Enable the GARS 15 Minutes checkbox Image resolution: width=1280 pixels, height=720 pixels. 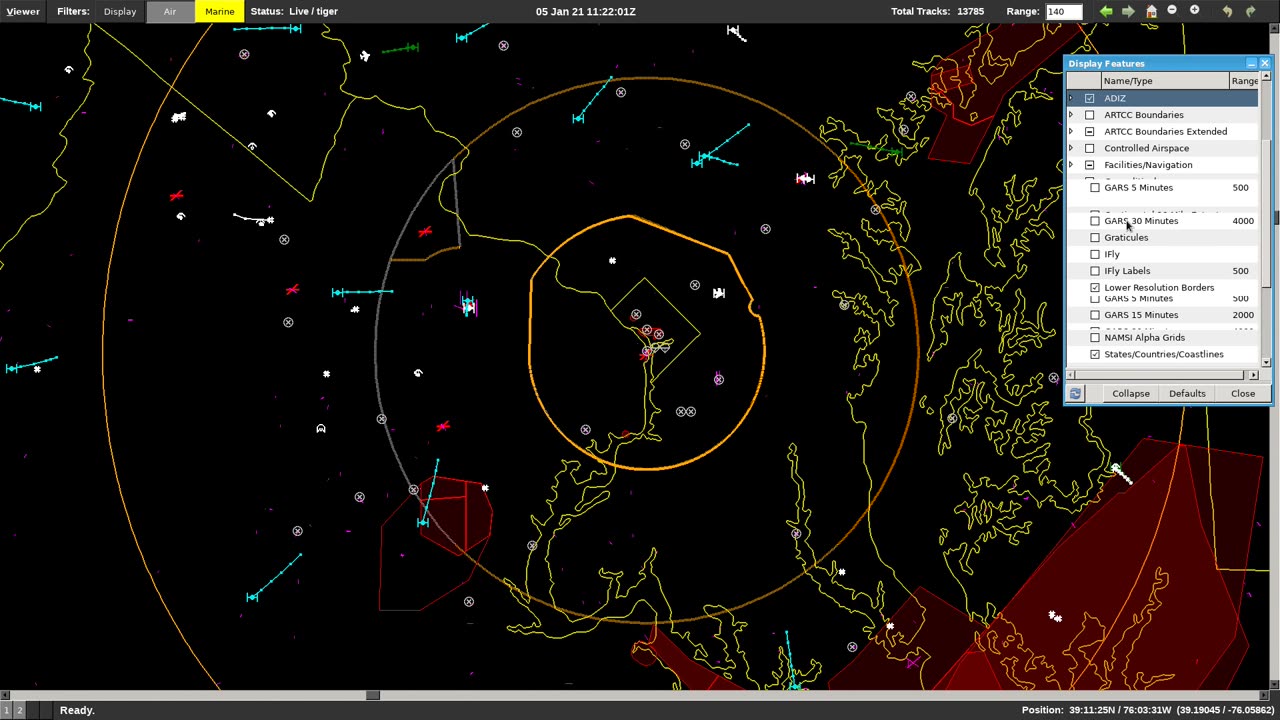1095,315
